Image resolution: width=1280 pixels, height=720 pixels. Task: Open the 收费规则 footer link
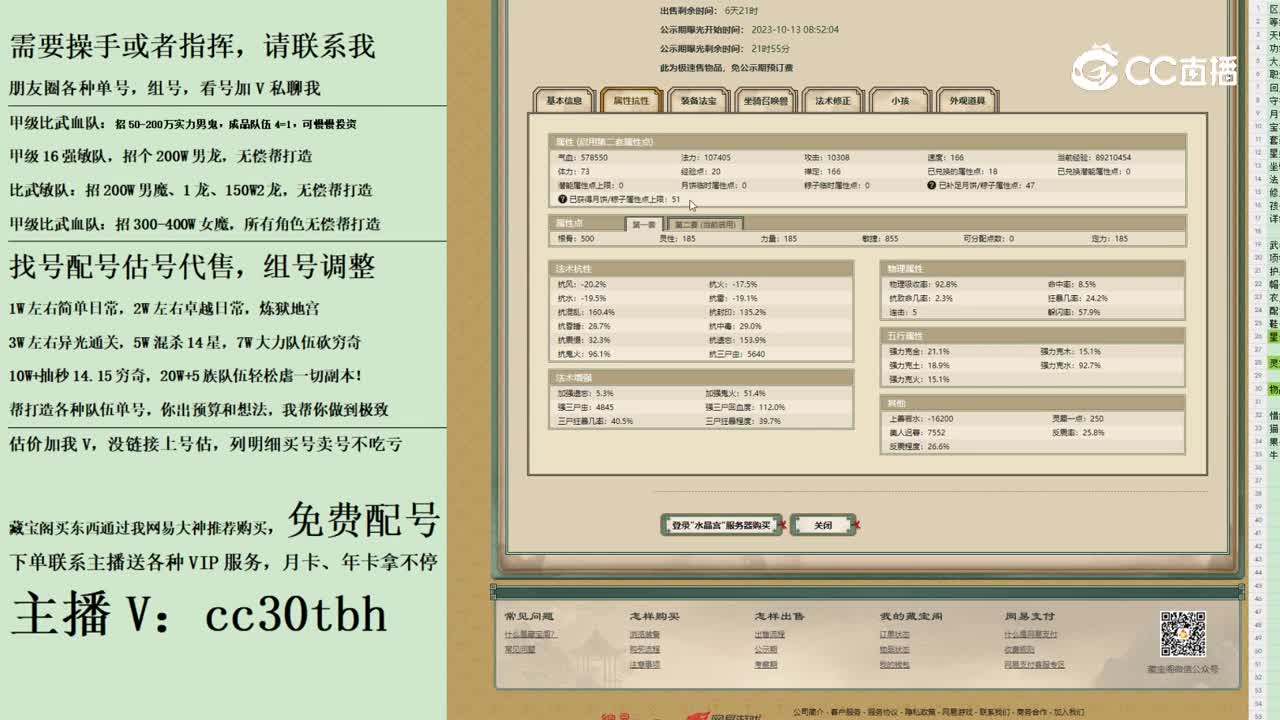point(1020,649)
